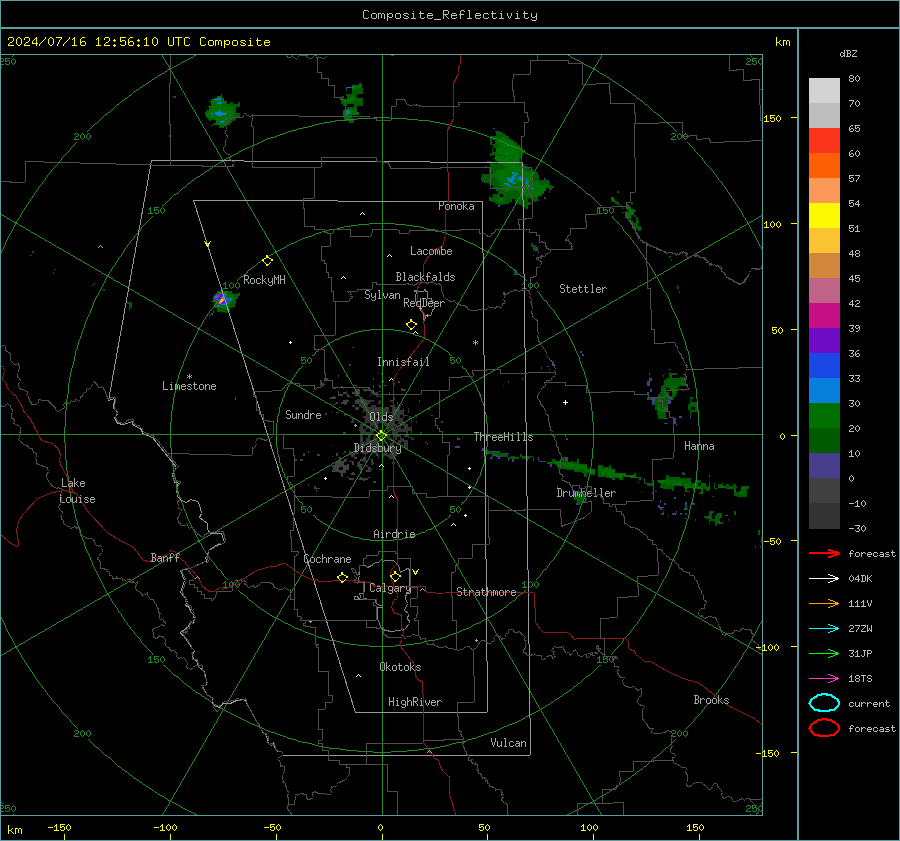Image resolution: width=900 pixels, height=841 pixels.
Task: Click the red forecast arrow in legend
Action: pyautogui.click(x=824, y=553)
